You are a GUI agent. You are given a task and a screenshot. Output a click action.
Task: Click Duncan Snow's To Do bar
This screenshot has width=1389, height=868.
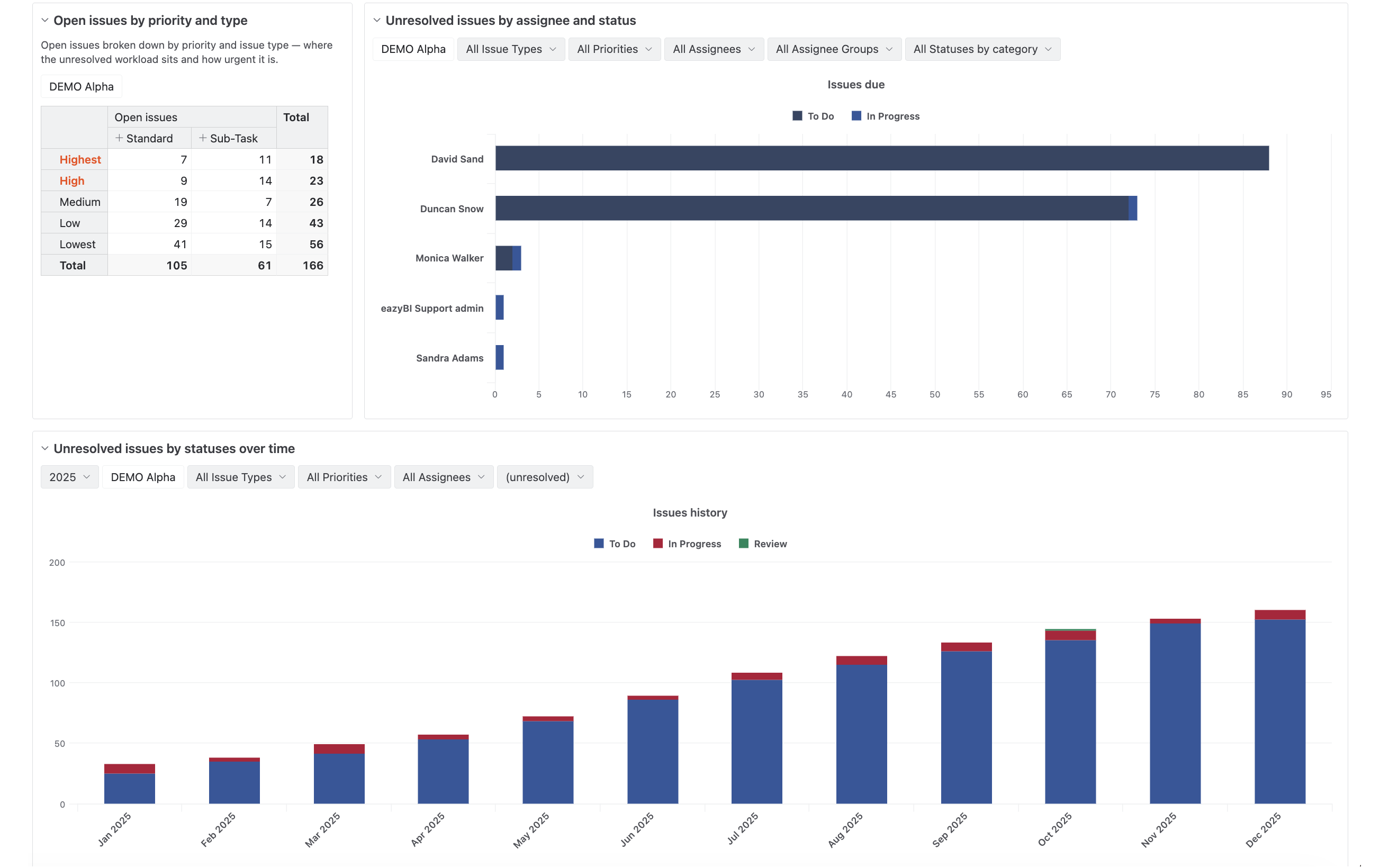click(812, 209)
